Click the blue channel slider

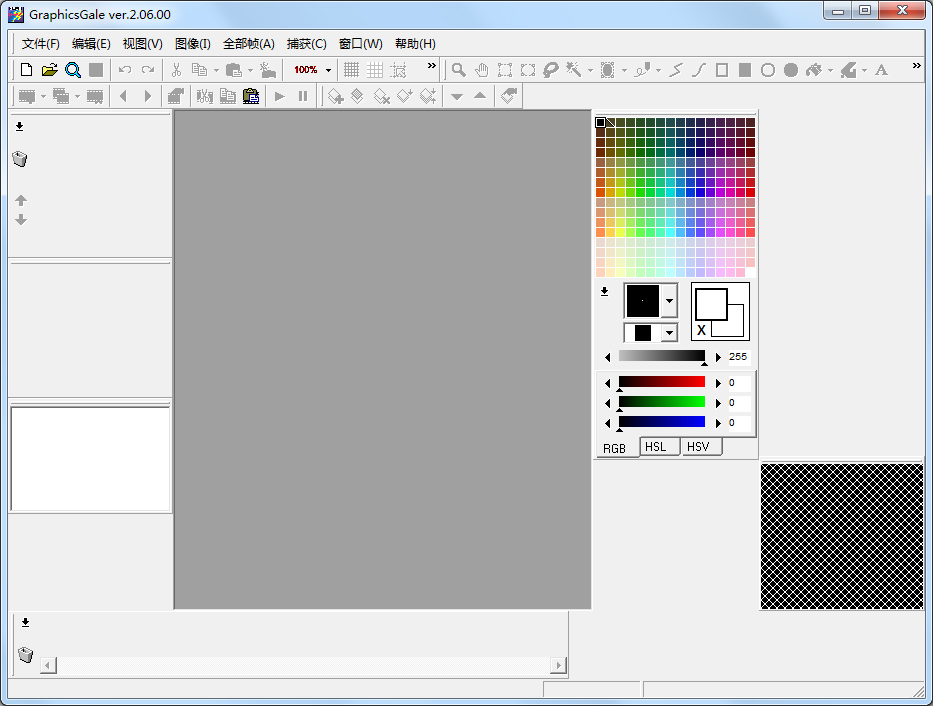click(x=662, y=422)
